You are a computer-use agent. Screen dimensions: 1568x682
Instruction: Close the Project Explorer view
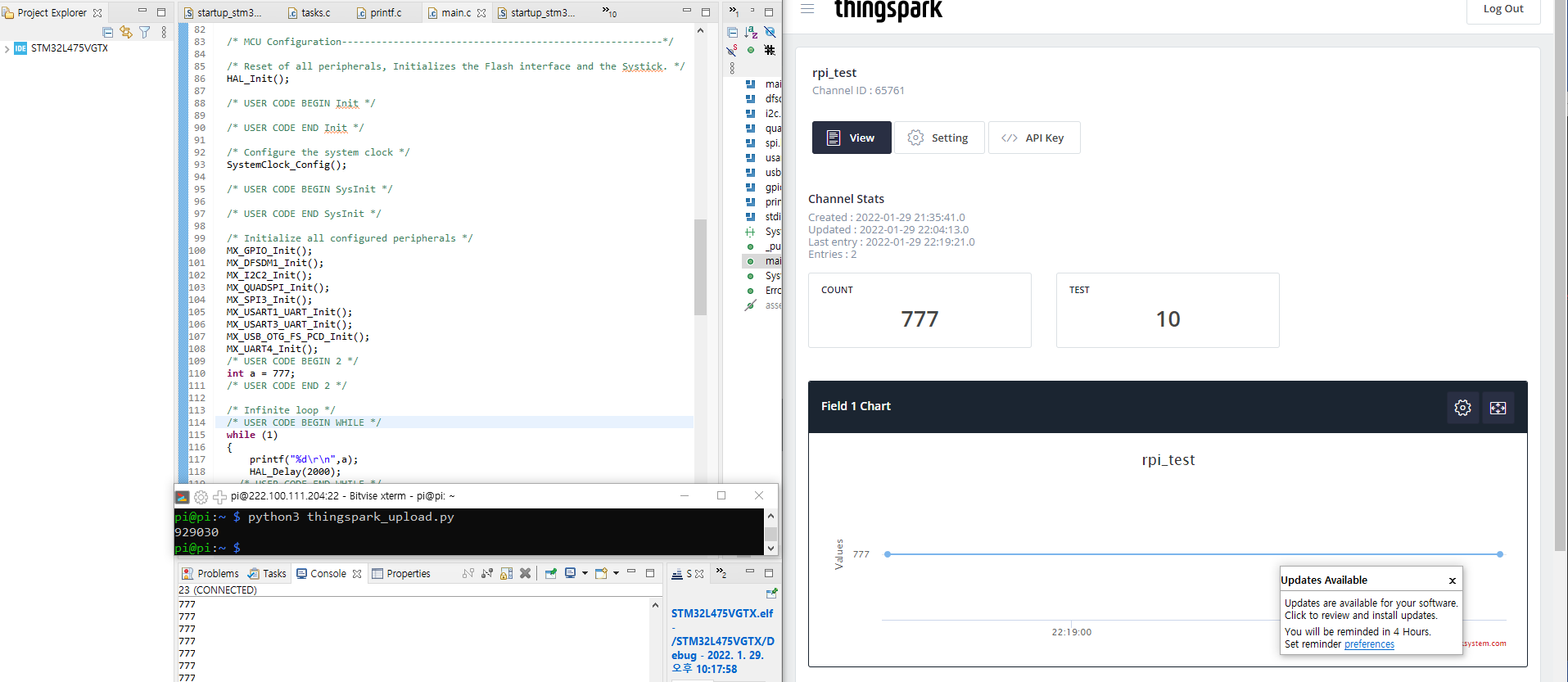[97, 12]
